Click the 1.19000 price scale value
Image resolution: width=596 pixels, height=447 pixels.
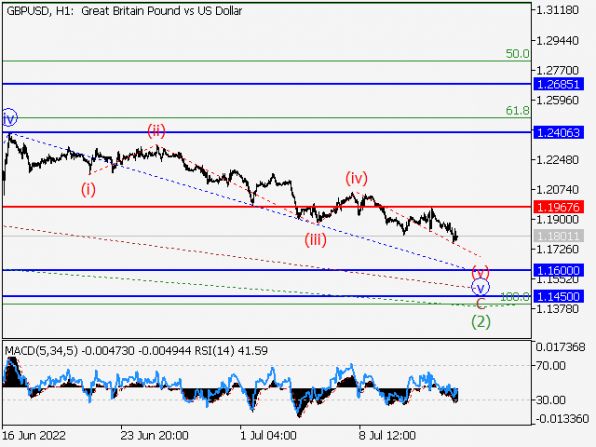[x=557, y=219]
